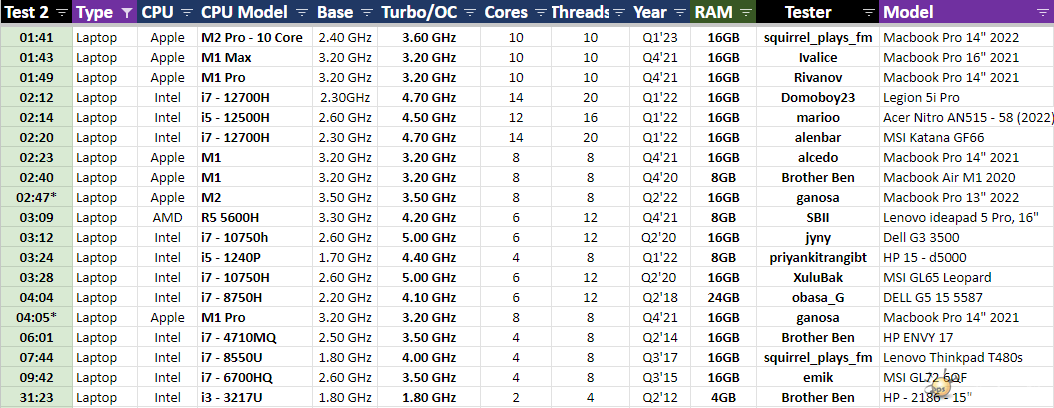Select tester cell 'priyankitrangibt'
The width and height of the screenshot is (1054, 408).
tap(818, 257)
